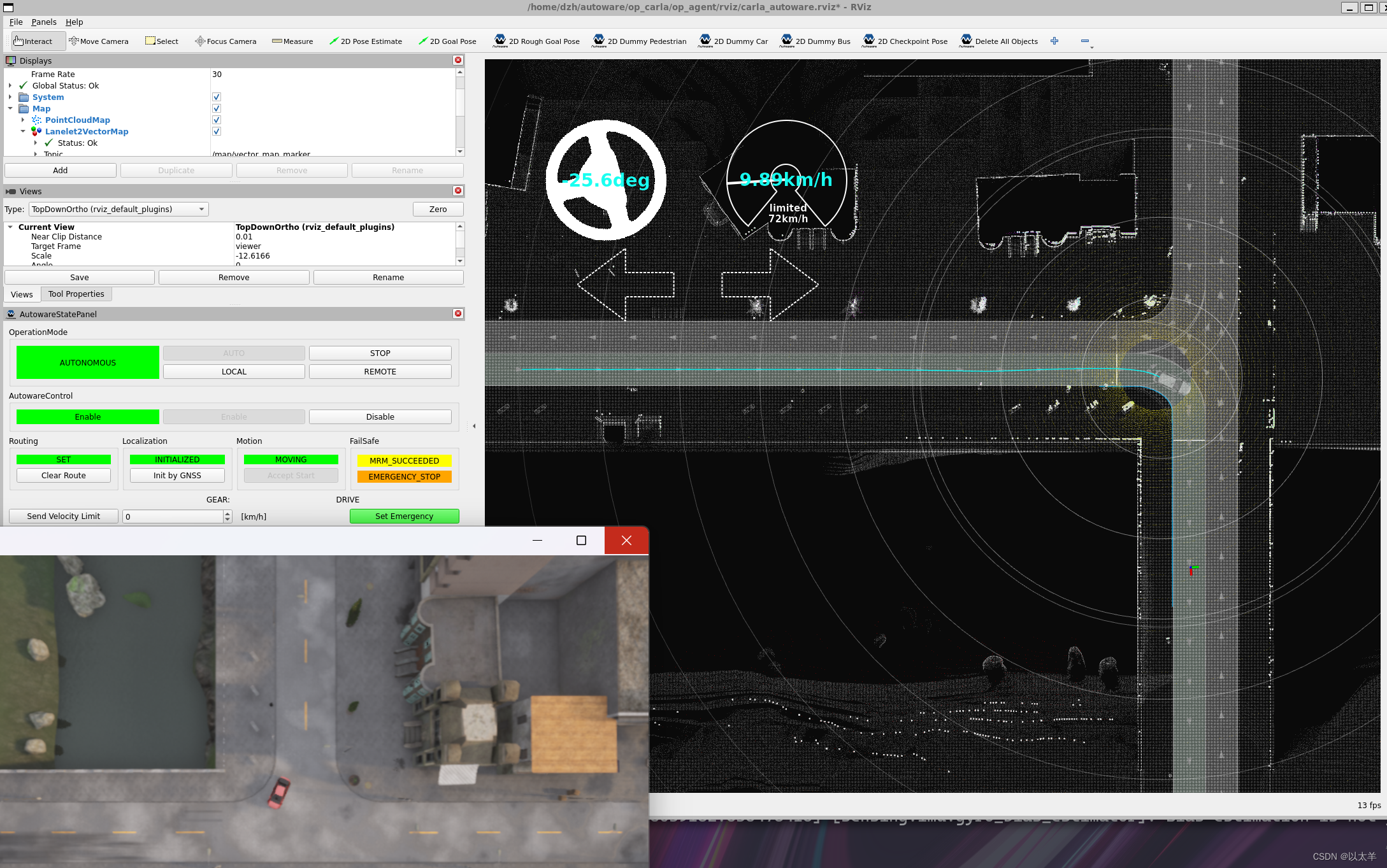Viewport: 1387px width, 868px height.
Task: Click the Displays panel monitor icon
Action: click(x=11, y=60)
